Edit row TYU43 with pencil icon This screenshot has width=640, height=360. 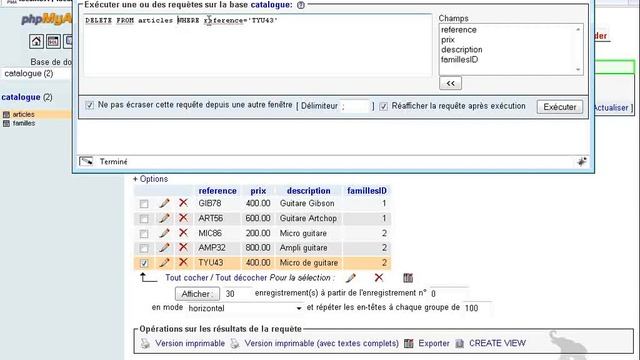[164, 262]
